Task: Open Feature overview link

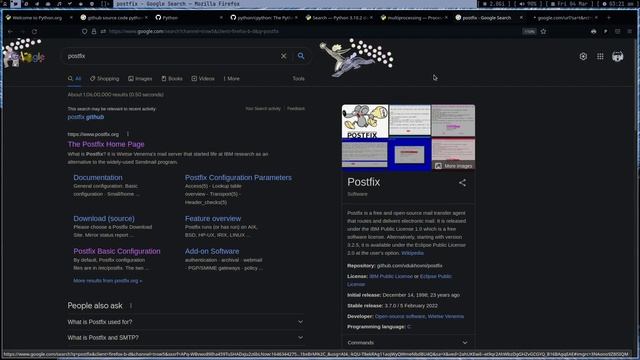Action: coord(213,218)
